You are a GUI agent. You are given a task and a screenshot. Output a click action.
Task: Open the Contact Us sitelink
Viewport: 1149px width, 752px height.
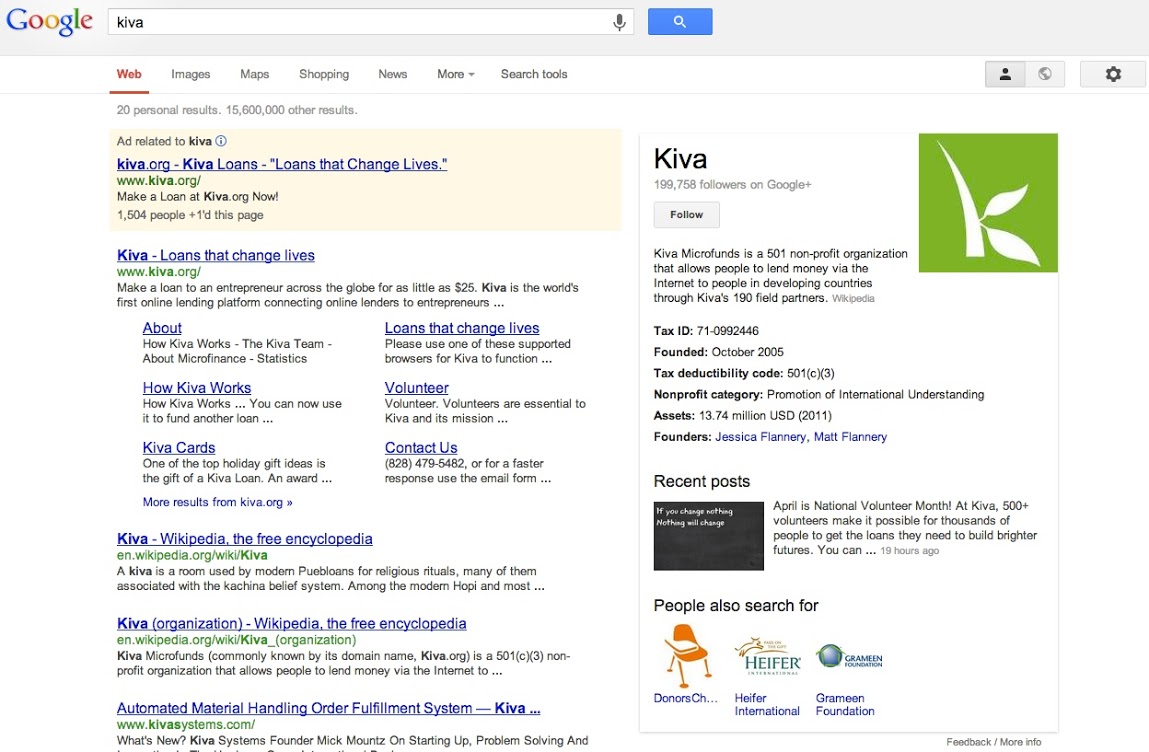pos(421,448)
